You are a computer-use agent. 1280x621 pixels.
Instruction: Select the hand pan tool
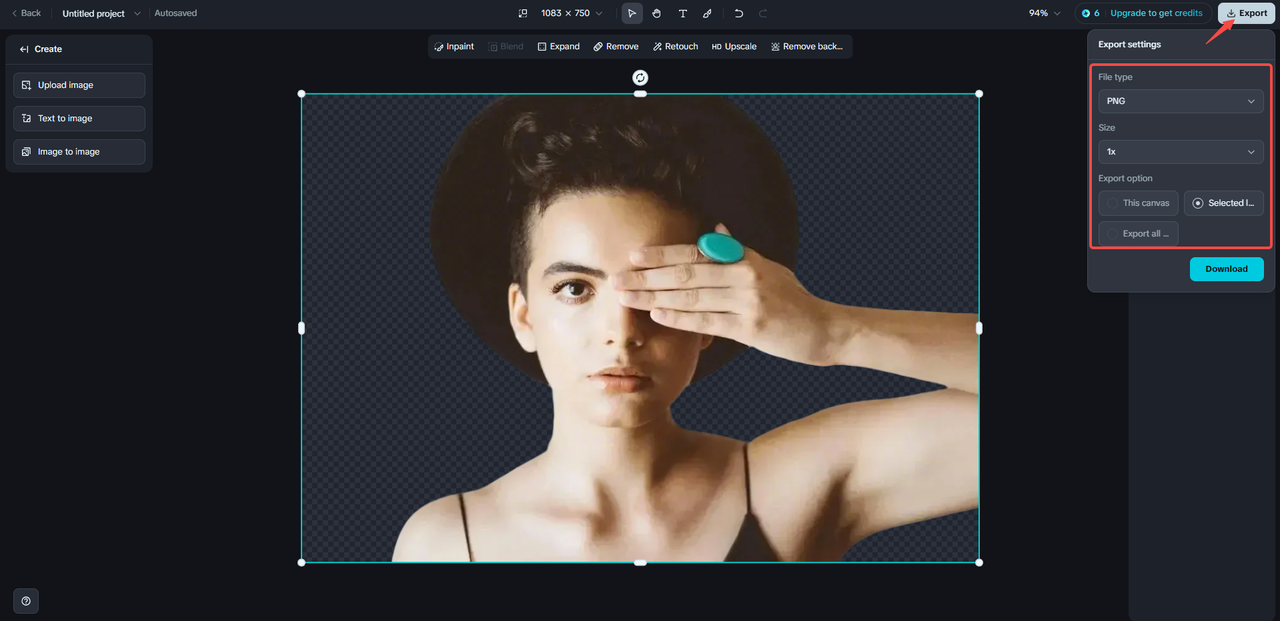click(657, 13)
